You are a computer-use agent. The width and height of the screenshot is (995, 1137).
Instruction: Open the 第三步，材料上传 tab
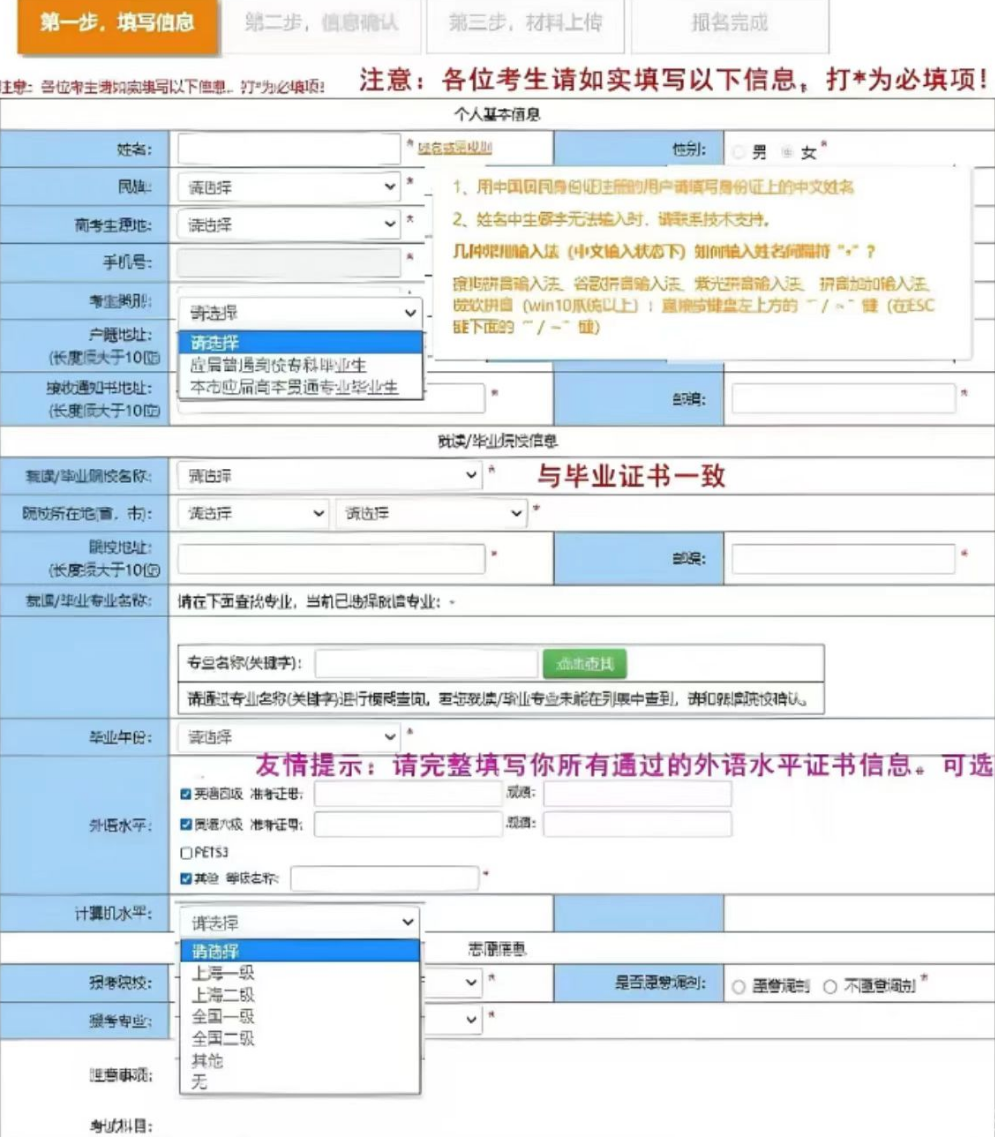click(524, 23)
